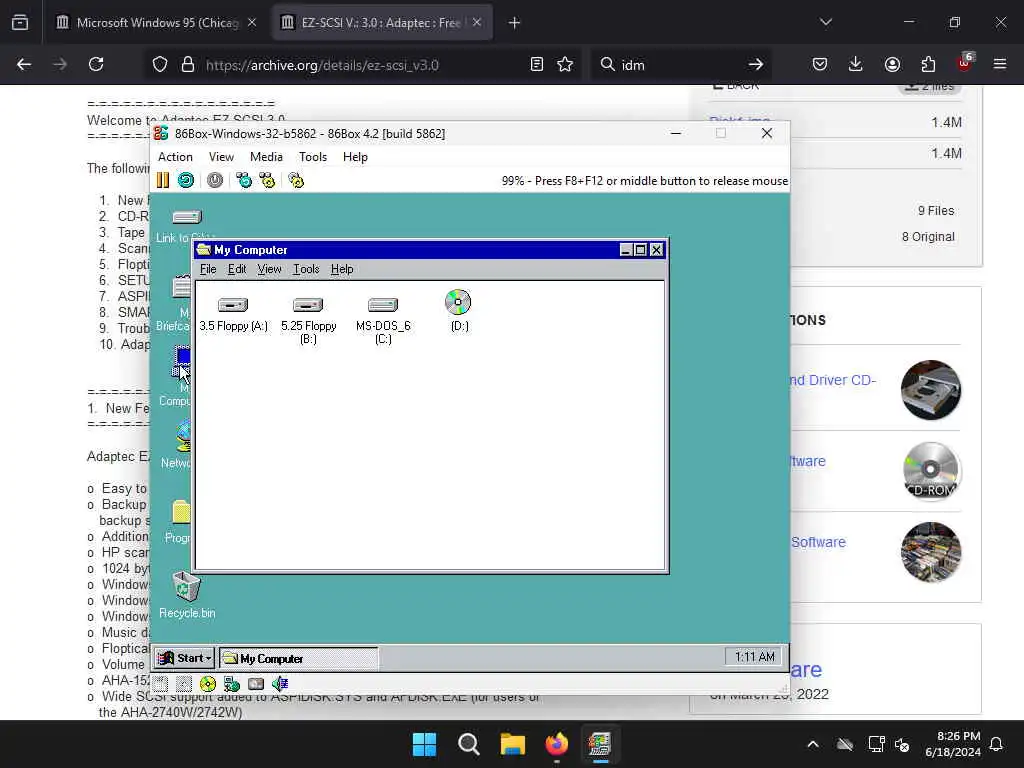Open a new Firefox tab
The width and height of the screenshot is (1024, 768).
click(514, 23)
